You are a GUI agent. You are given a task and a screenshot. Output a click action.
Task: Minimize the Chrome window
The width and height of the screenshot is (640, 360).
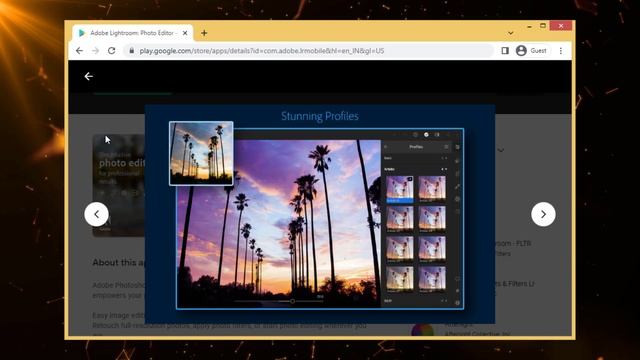529,26
